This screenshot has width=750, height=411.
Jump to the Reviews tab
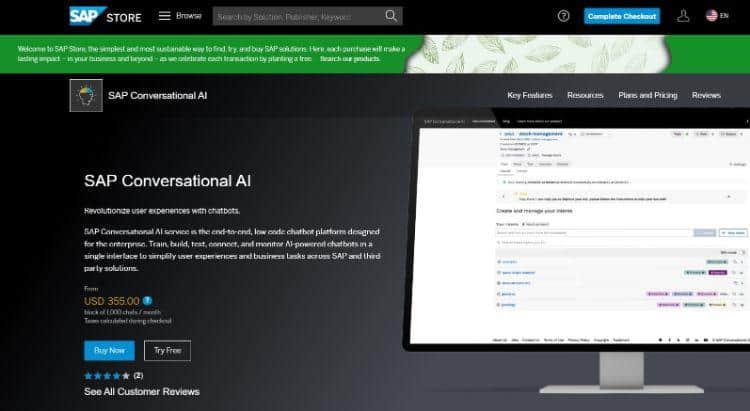(x=706, y=95)
